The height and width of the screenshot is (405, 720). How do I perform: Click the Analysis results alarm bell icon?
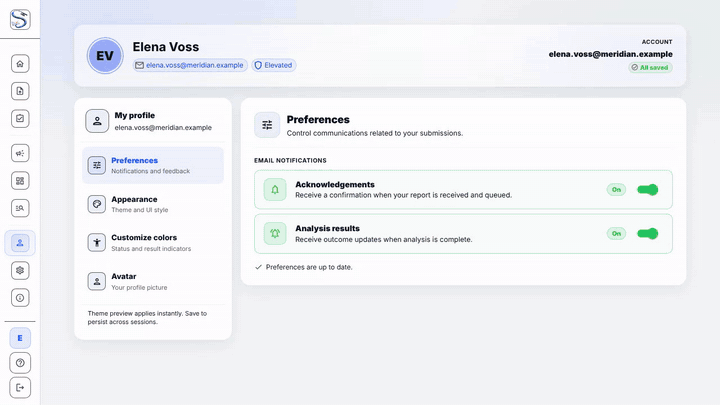pyautogui.click(x=275, y=233)
